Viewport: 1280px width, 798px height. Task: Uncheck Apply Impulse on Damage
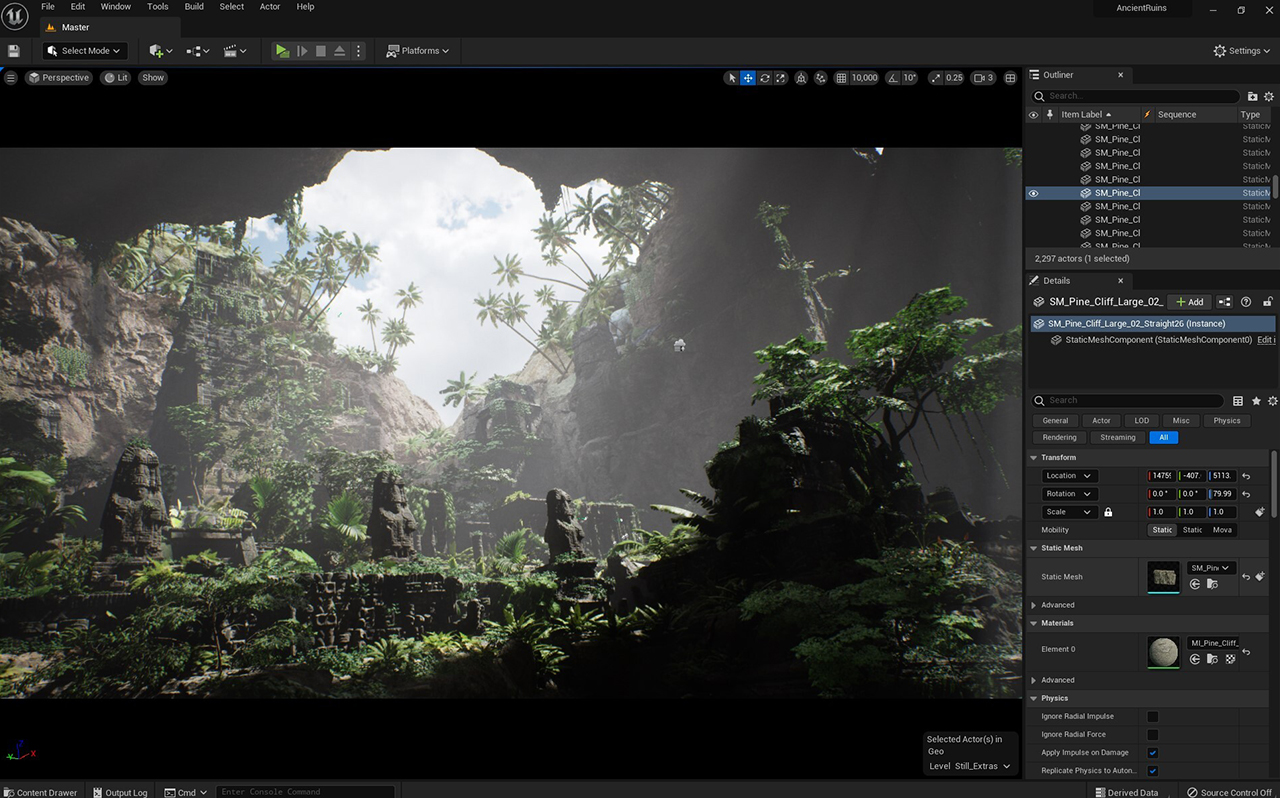pos(1153,753)
